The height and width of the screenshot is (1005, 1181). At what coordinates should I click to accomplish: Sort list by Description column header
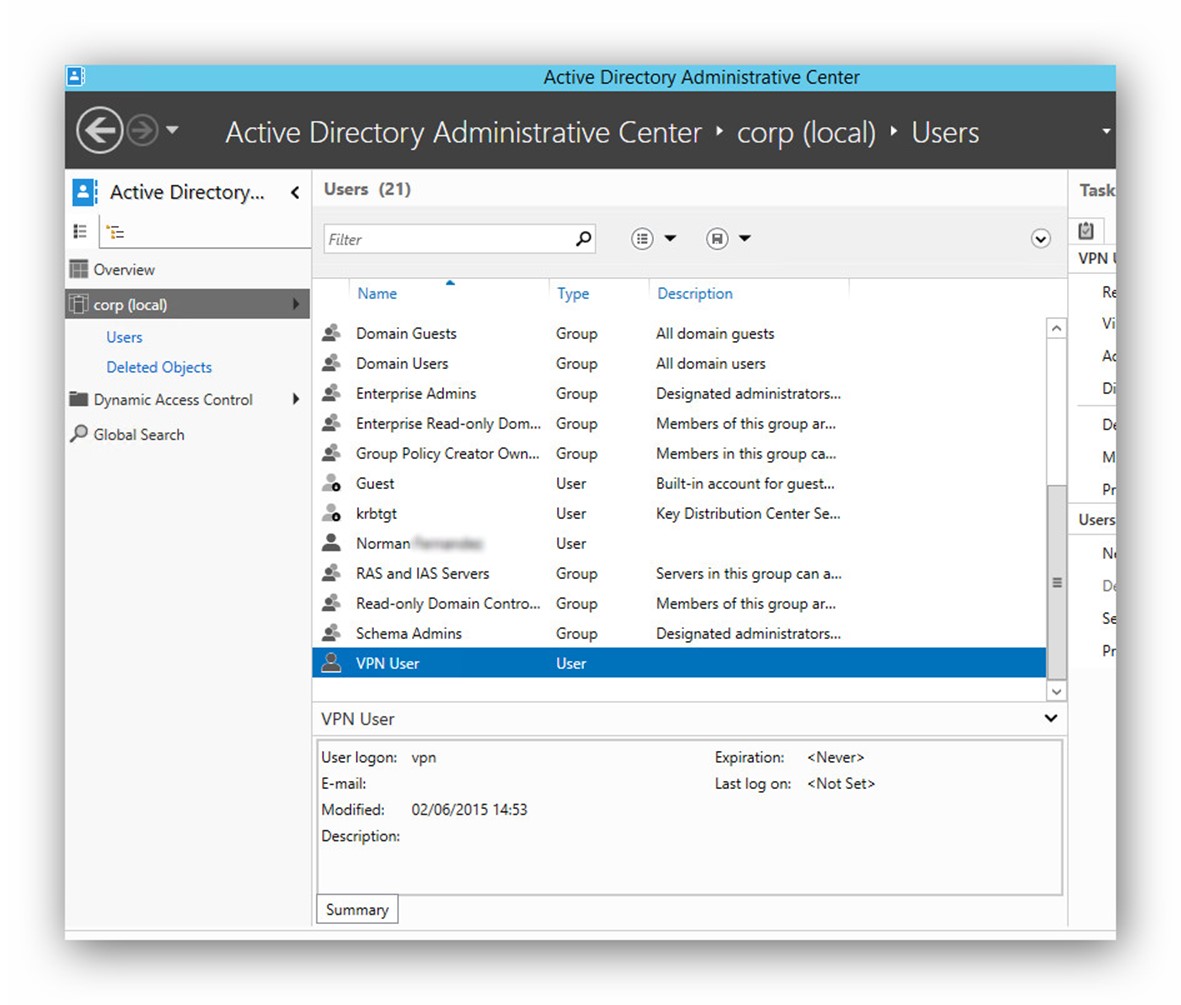(x=694, y=294)
